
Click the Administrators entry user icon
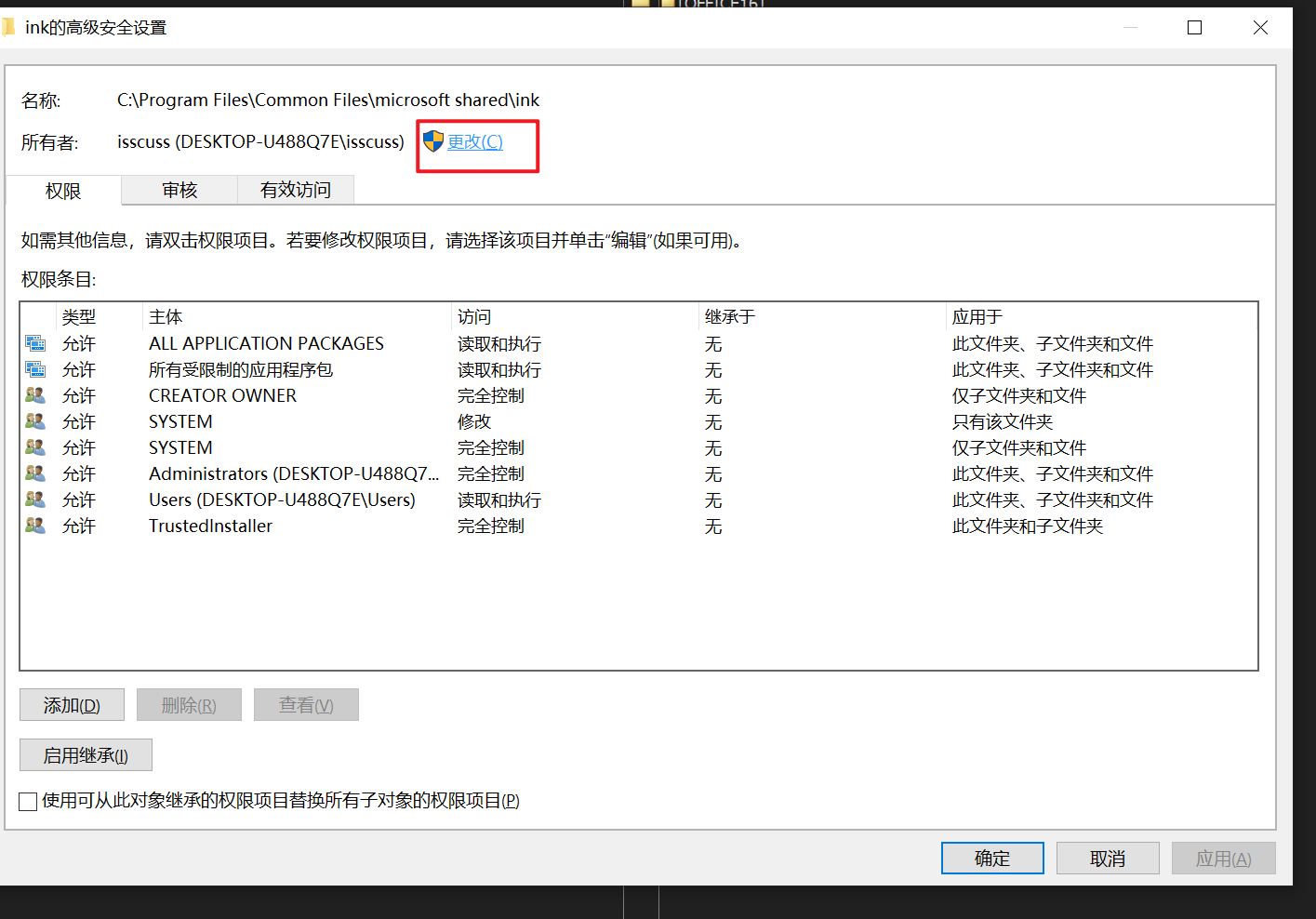point(35,474)
